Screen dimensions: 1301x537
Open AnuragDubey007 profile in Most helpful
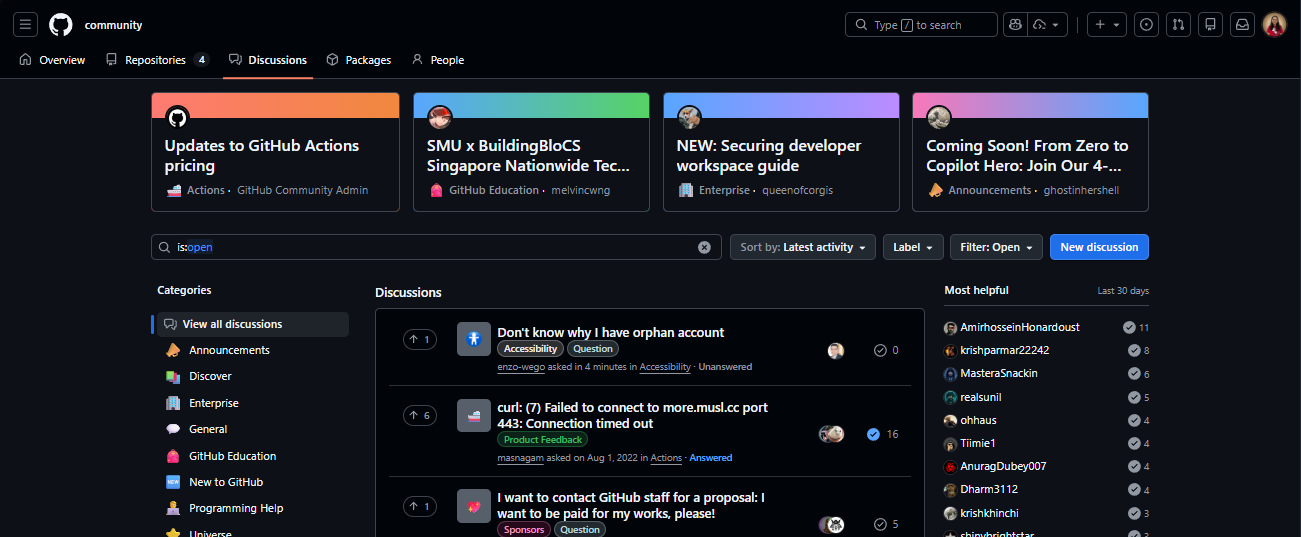tap(1003, 466)
